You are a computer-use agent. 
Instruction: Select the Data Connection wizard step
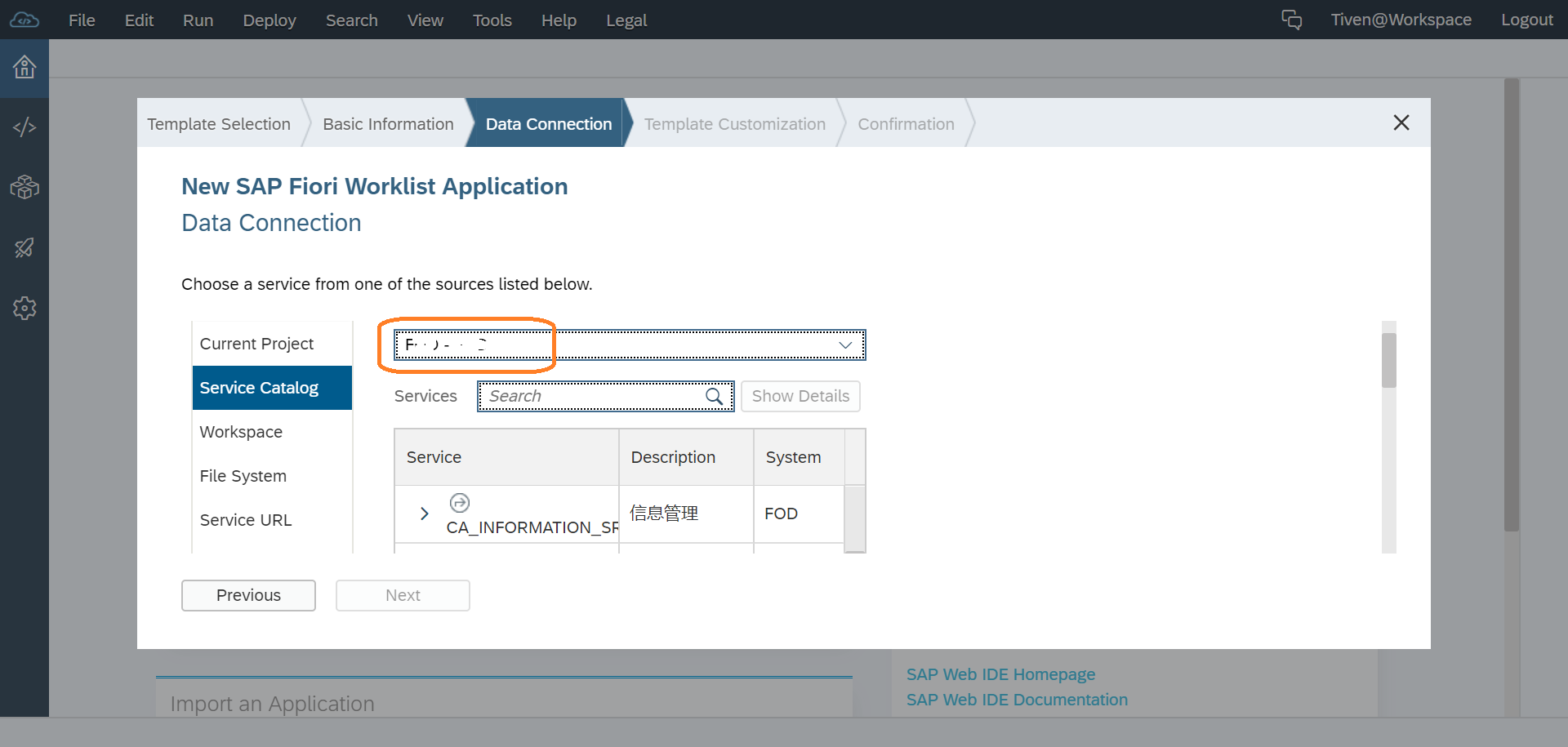click(549, 124)
